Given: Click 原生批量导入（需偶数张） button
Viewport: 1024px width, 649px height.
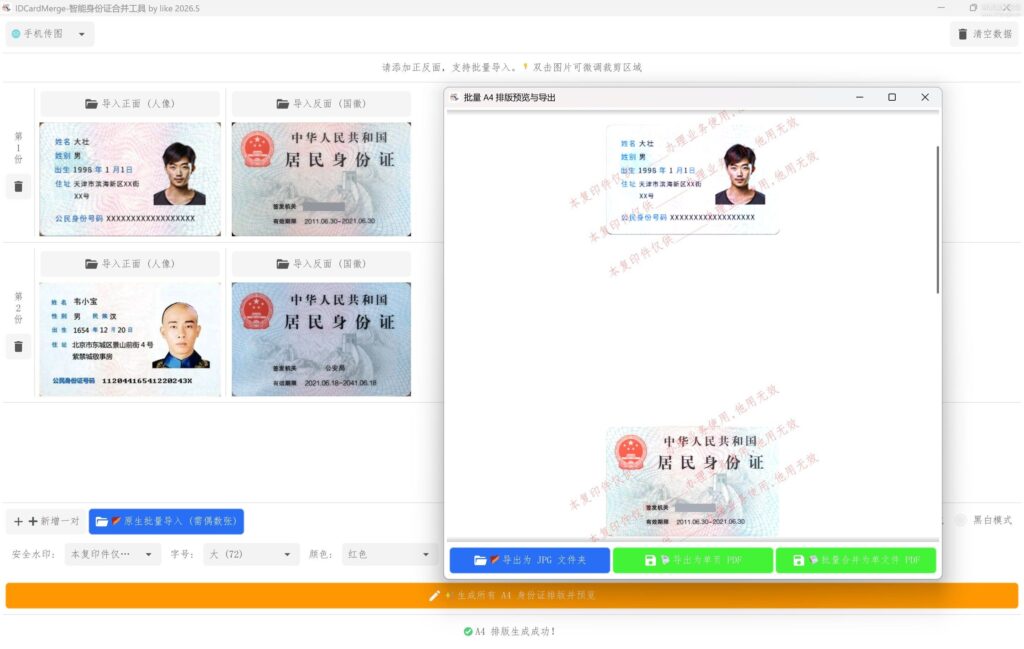Looking at the screenshot, I should (166, 521).
